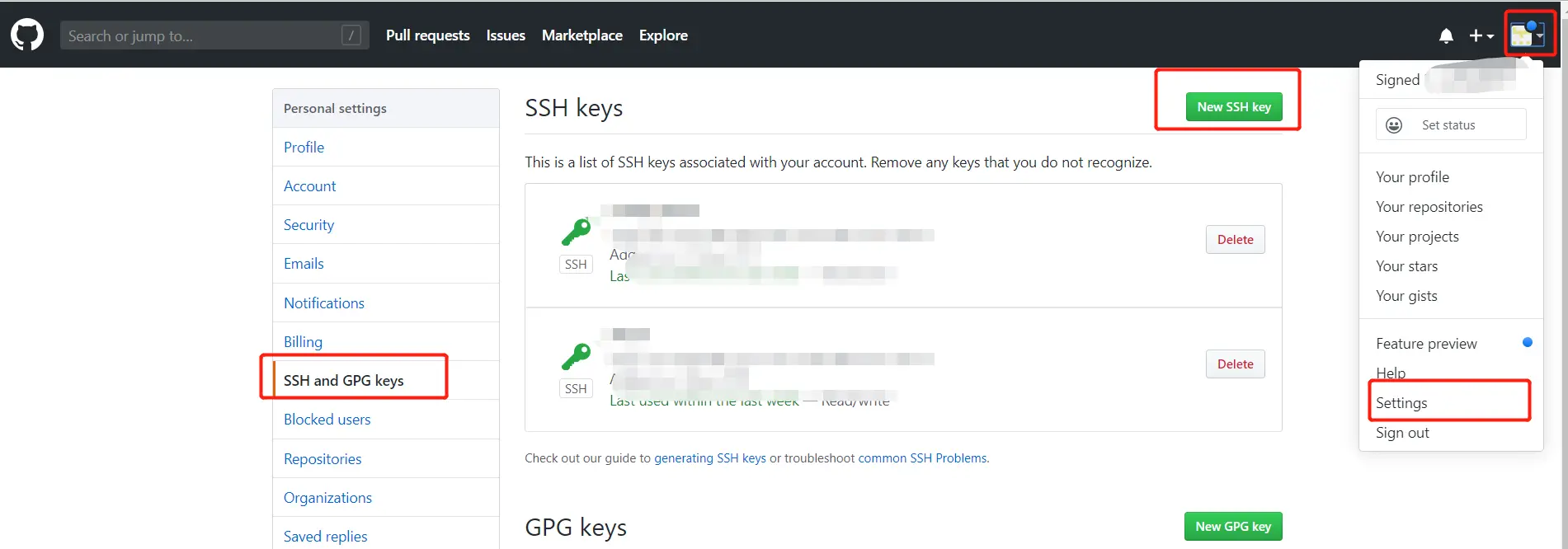The width and height of the screenshot is (1568, 549).
Task: Focus the Search or jump to field
Action: 198,35
